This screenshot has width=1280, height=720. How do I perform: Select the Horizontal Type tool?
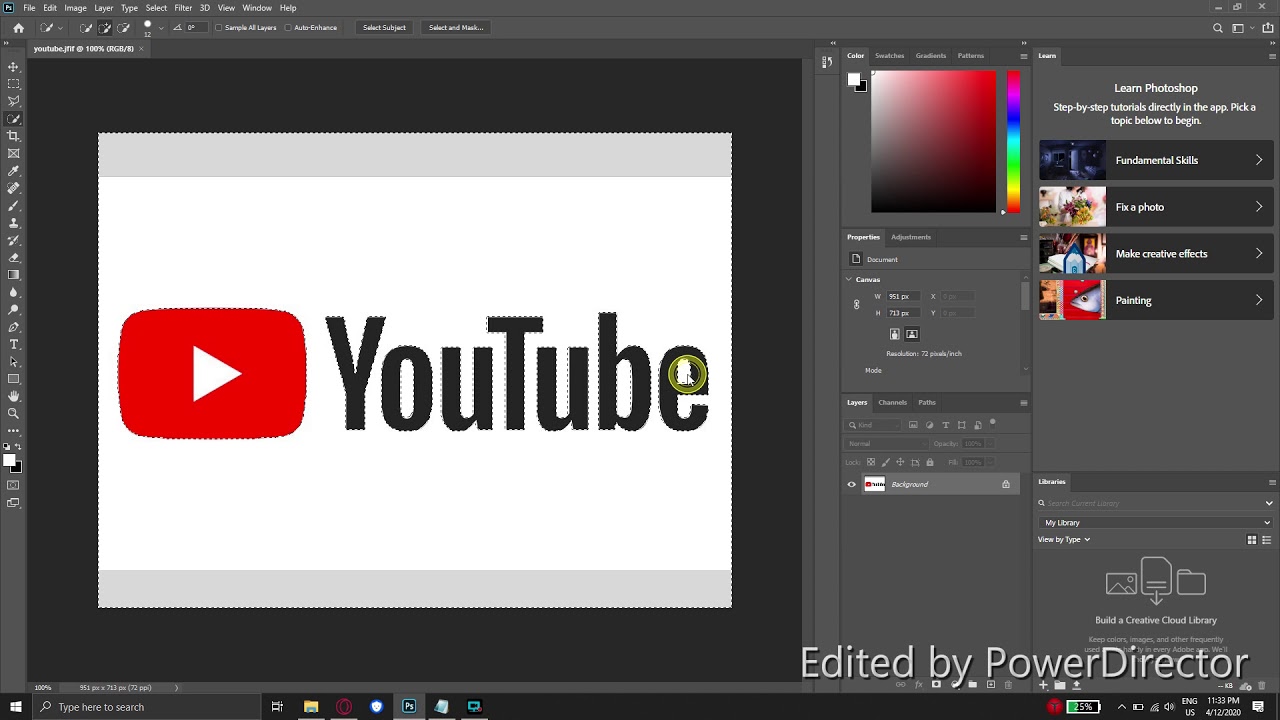tap(13, 344)
